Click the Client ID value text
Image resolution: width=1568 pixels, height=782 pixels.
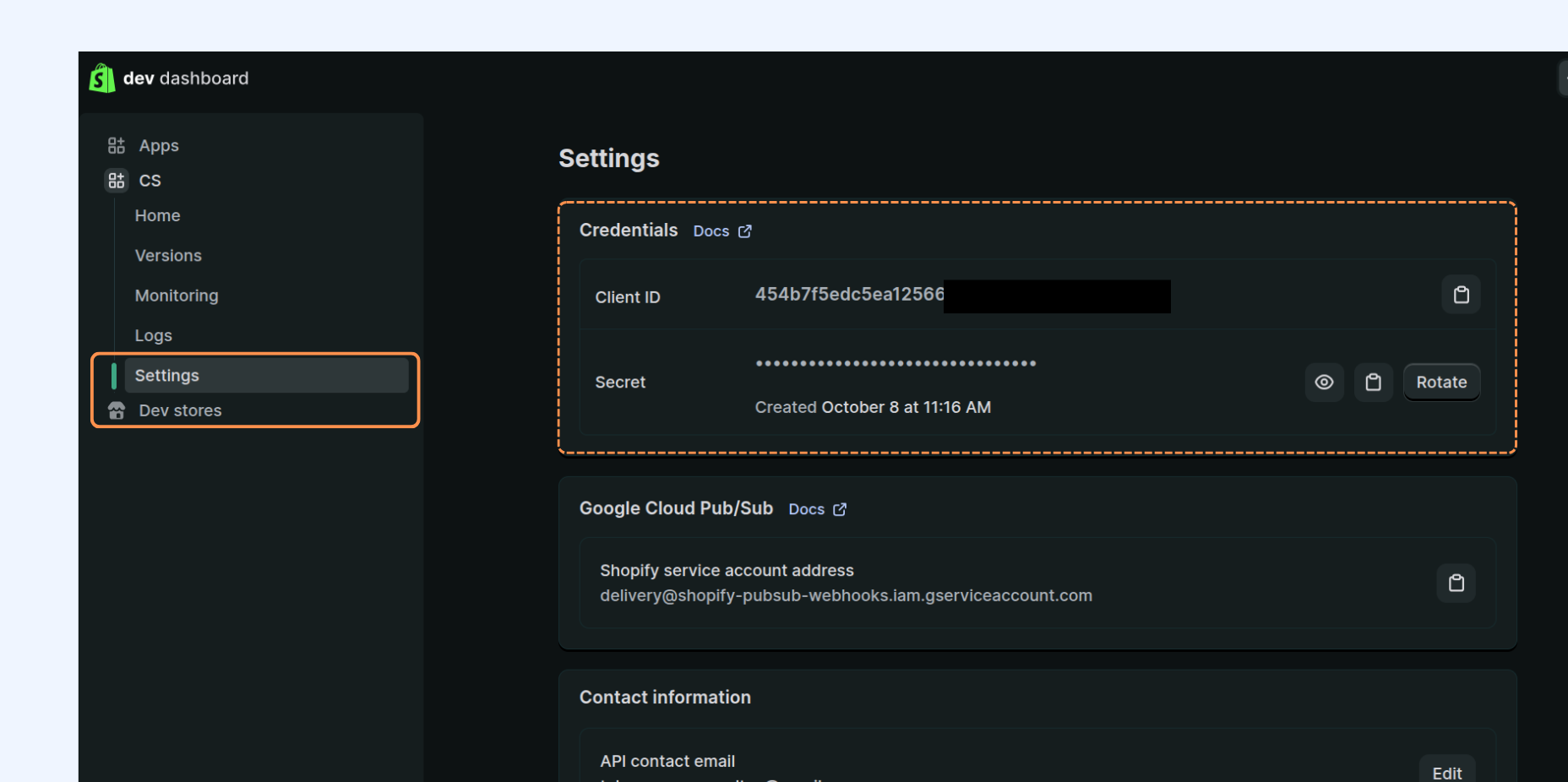click(x=849, y=295)
